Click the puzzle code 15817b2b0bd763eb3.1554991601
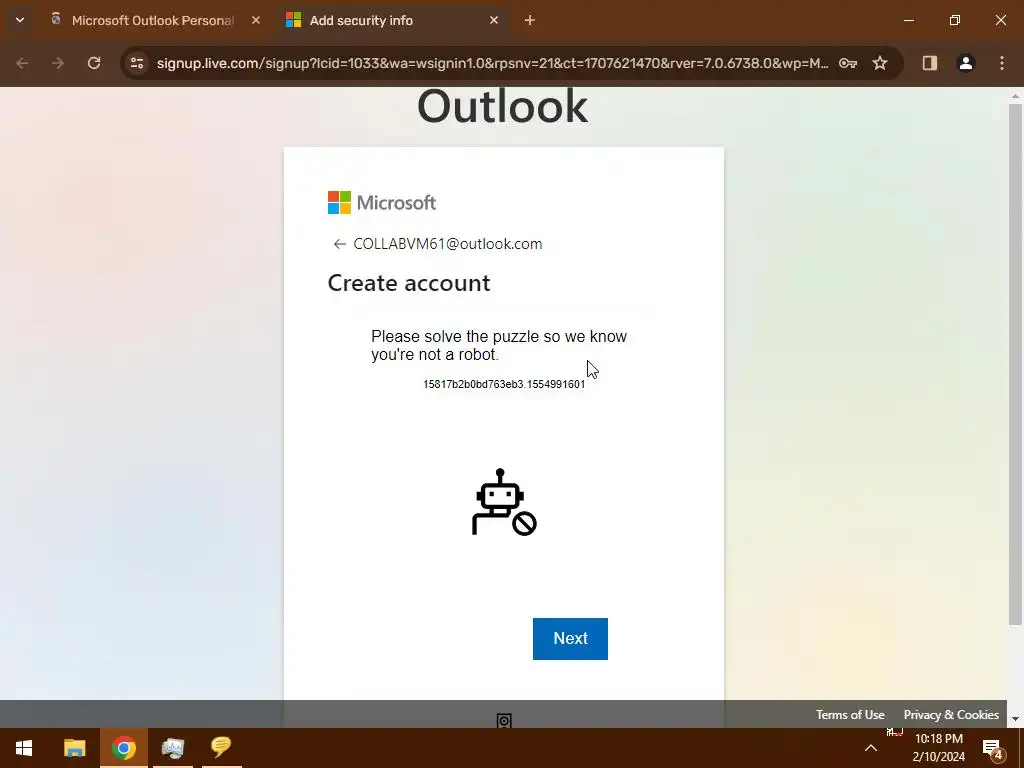Screen dimensions: 1024x768 click(504, 384)
